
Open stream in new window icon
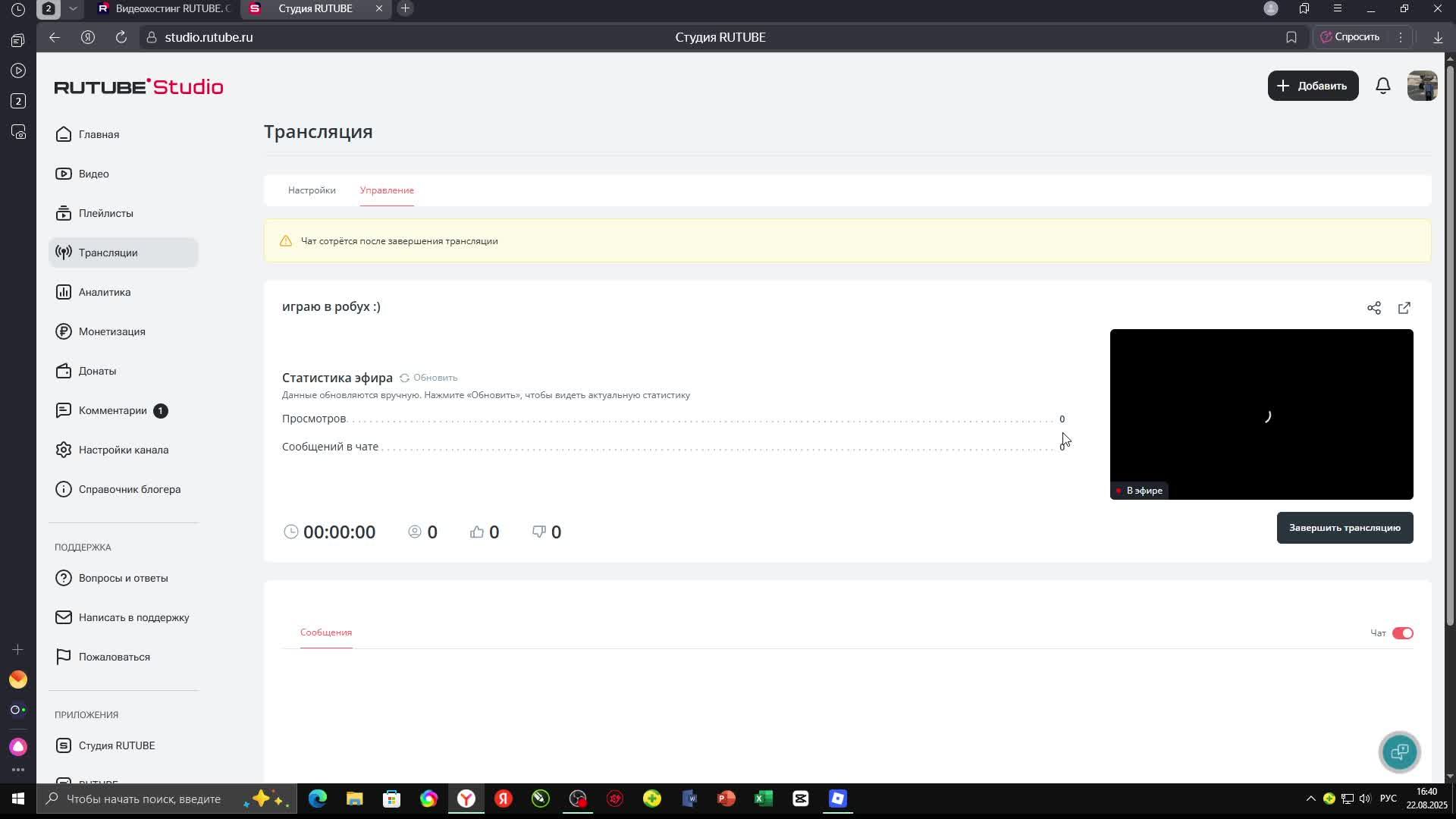(1404, 308)
